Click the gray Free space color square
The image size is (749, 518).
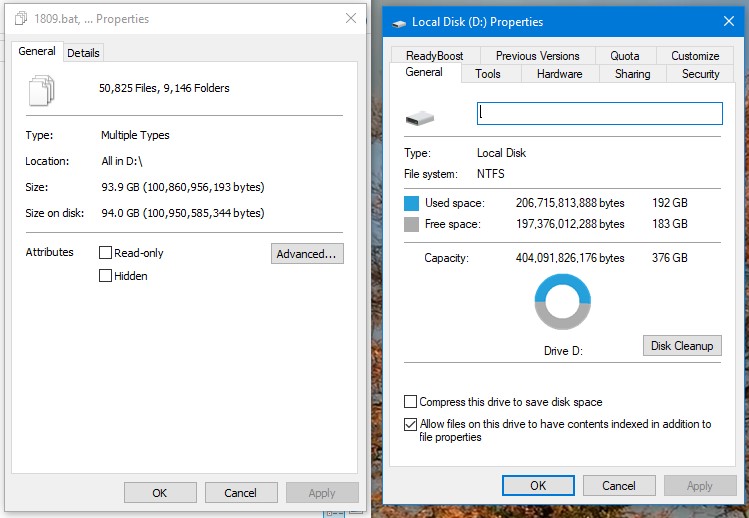[411, 224]
